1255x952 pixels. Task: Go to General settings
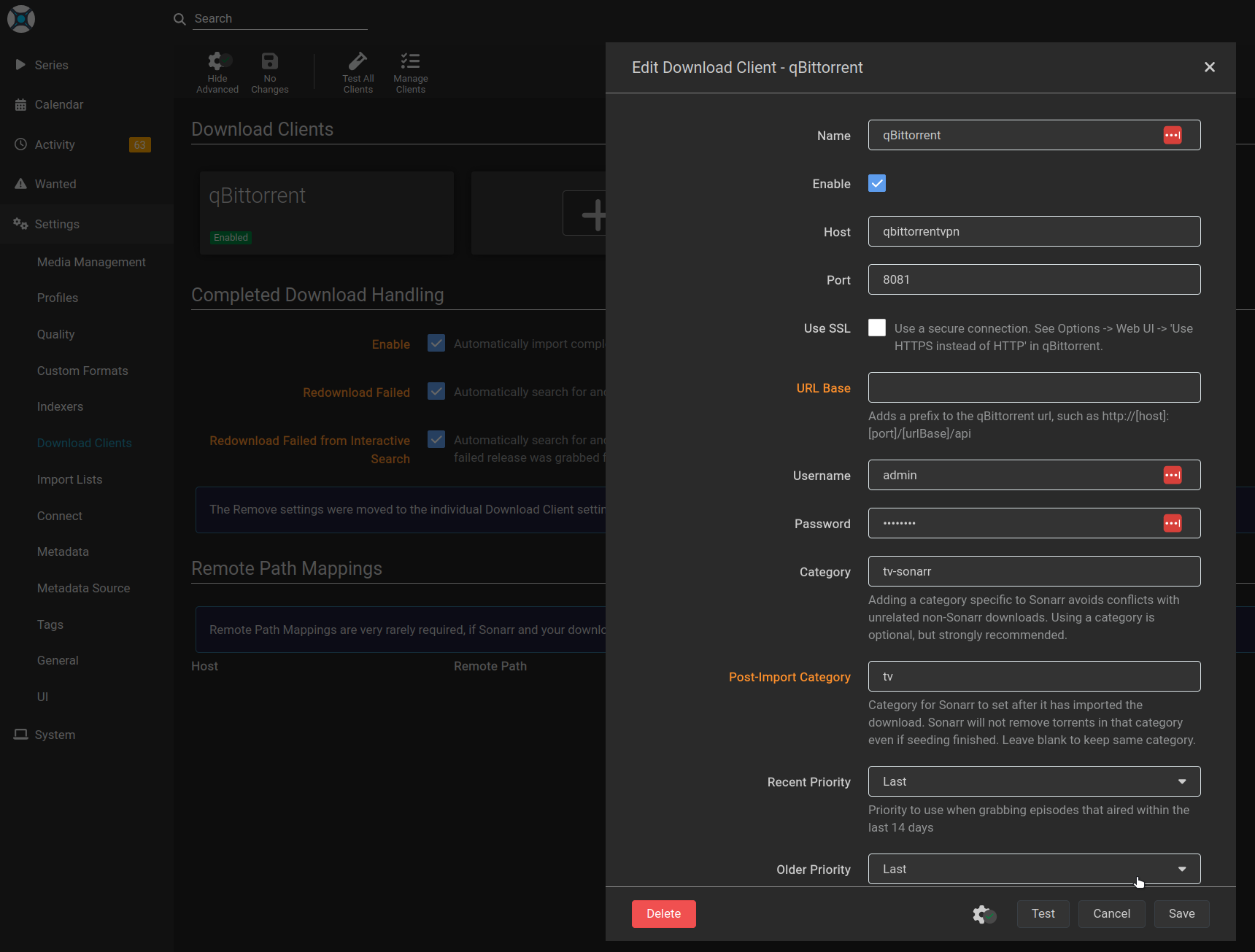pyautogui.click(x=58, y=660)
